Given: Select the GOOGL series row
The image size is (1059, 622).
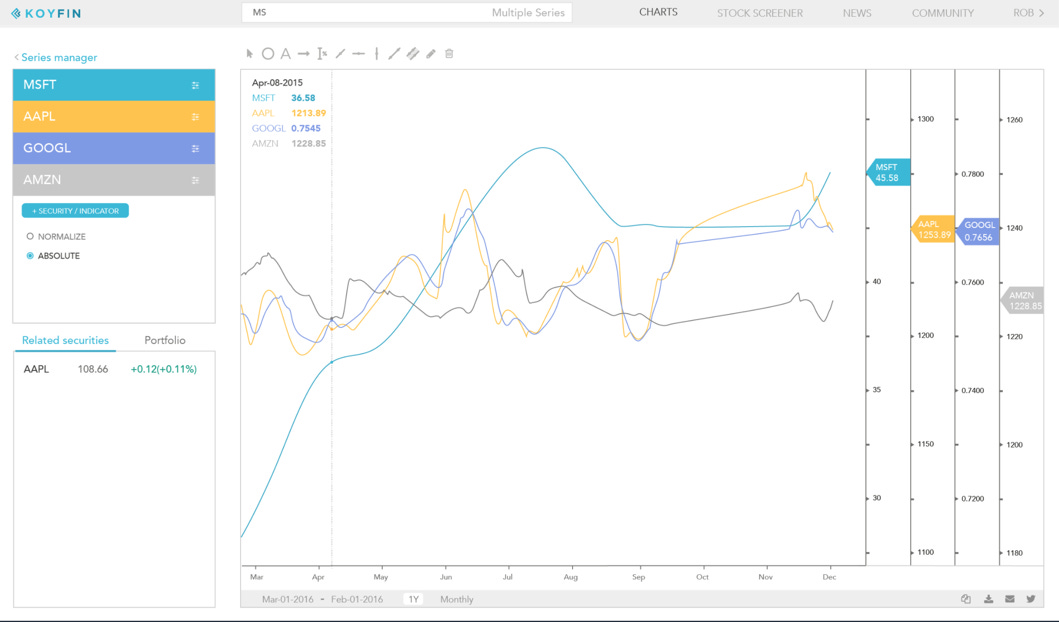Looking at the screenshot, I should pos(113,149).
